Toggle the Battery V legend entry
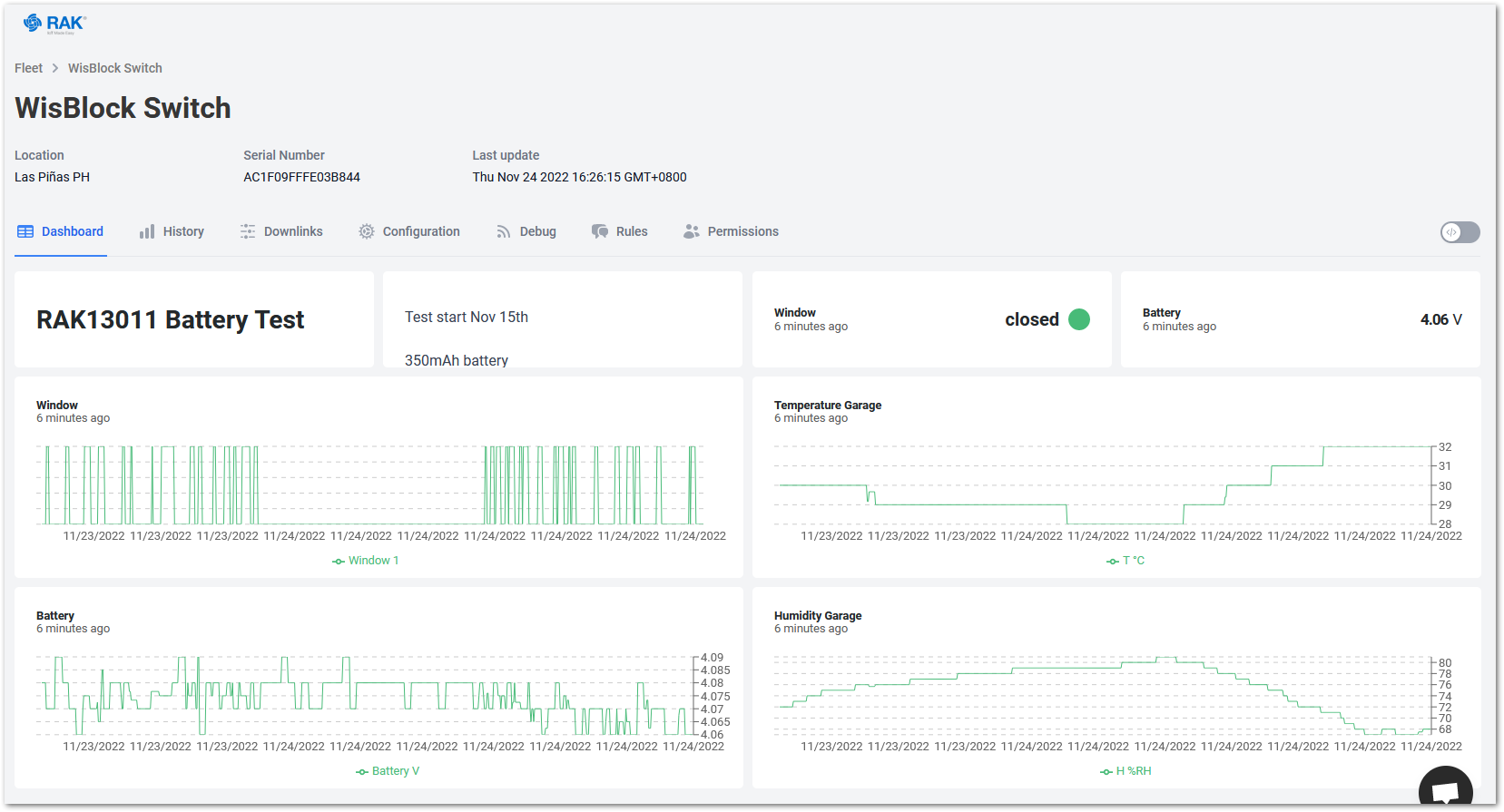The height and width of the screenshot is (812, 1504). (x=388, y=771)
